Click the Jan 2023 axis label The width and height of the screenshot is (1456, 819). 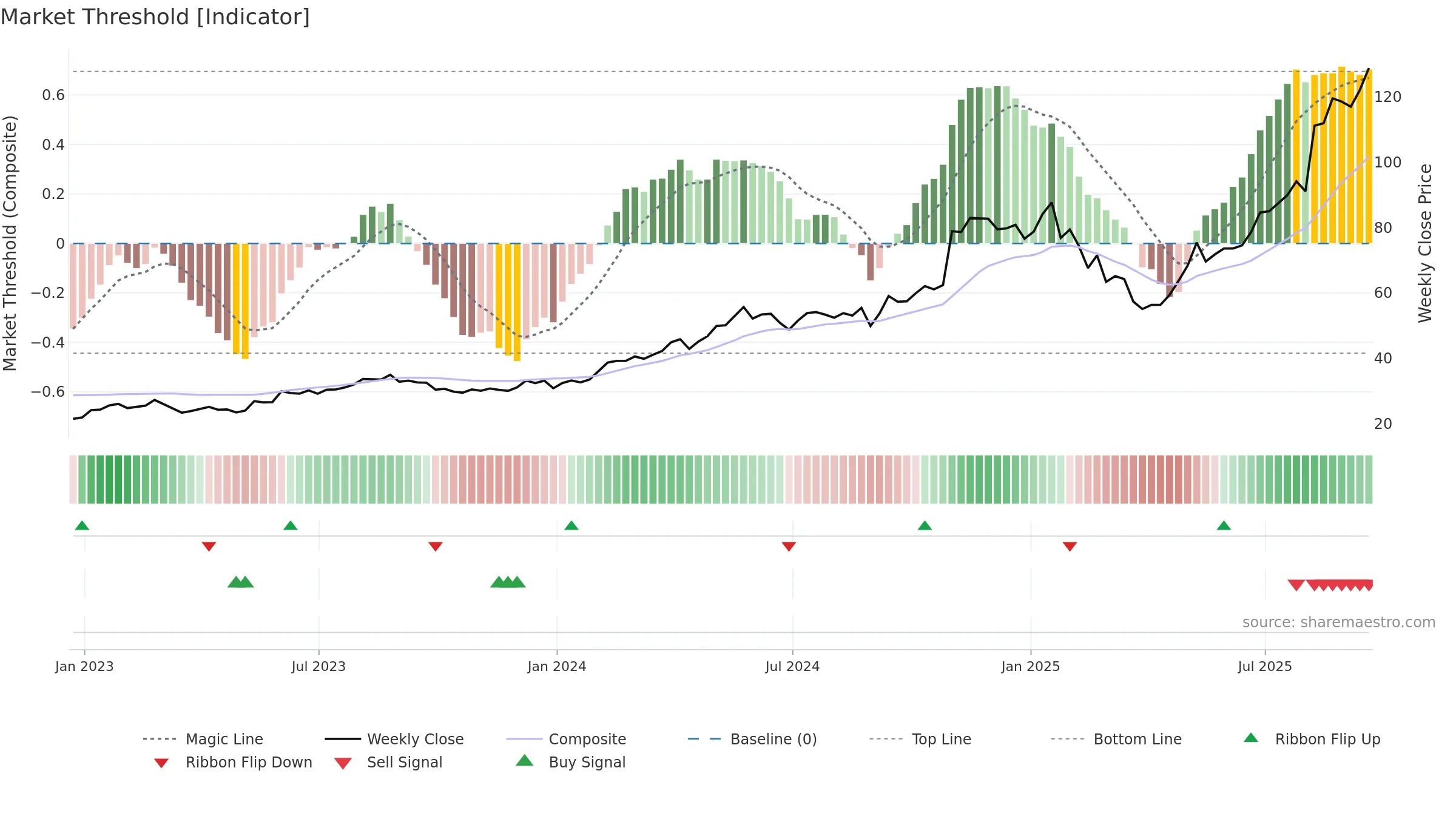coord(84,667)
